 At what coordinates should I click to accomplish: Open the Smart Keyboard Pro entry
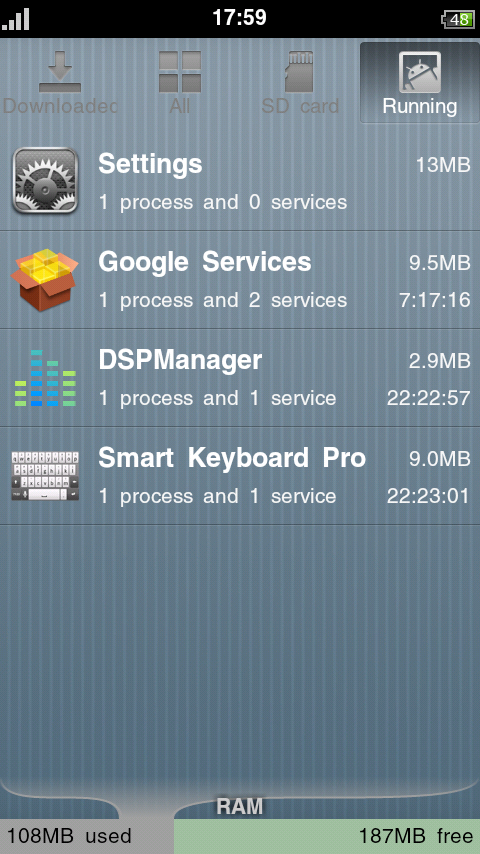240,476
